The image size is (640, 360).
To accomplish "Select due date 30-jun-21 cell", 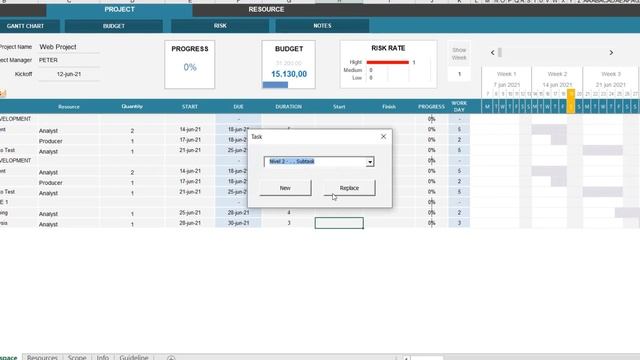I will pyautogui.click(x=238, y=223).
